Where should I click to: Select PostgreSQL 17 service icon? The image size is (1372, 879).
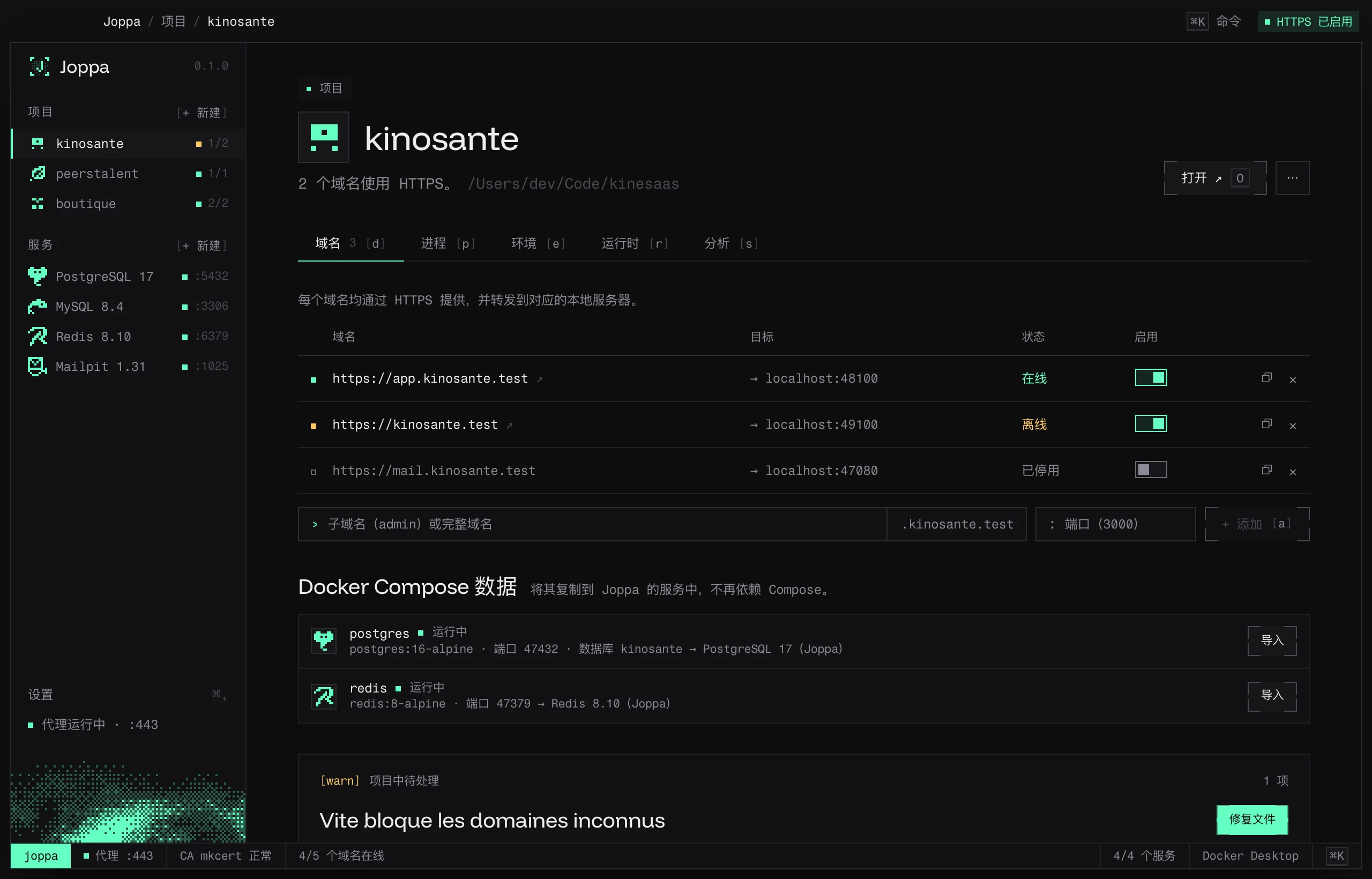(x=38, y=276)
